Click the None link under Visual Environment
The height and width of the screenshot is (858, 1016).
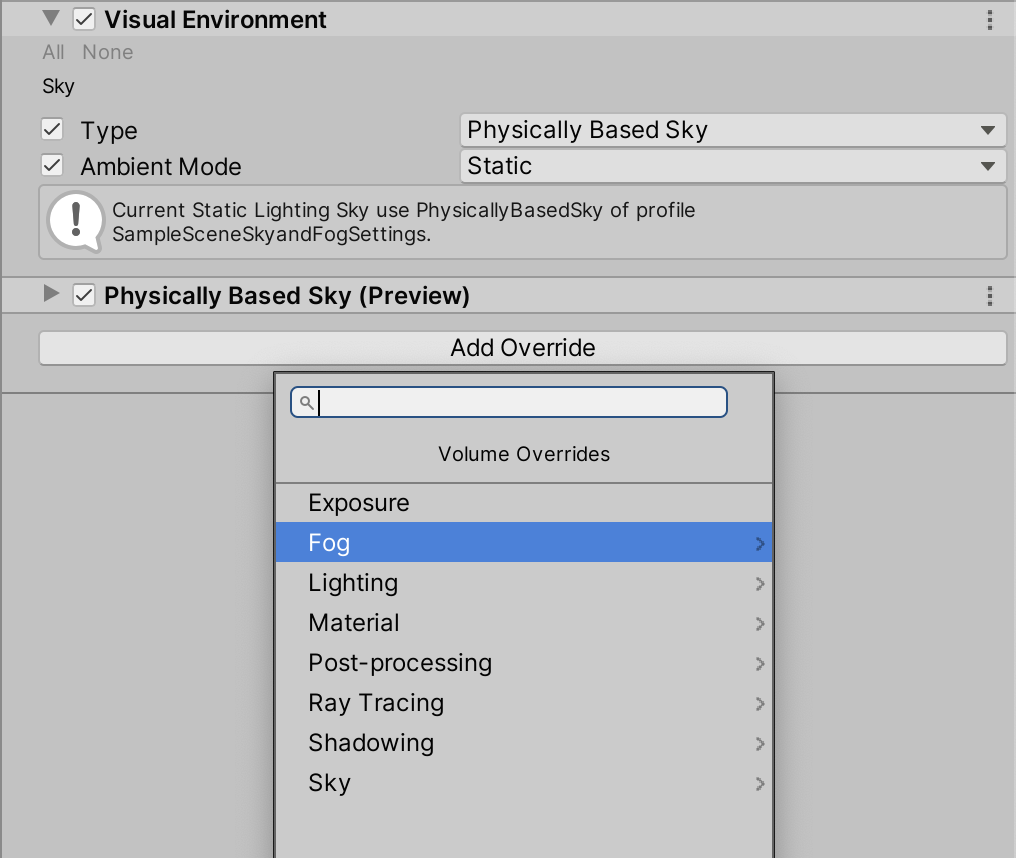(107, 52)
